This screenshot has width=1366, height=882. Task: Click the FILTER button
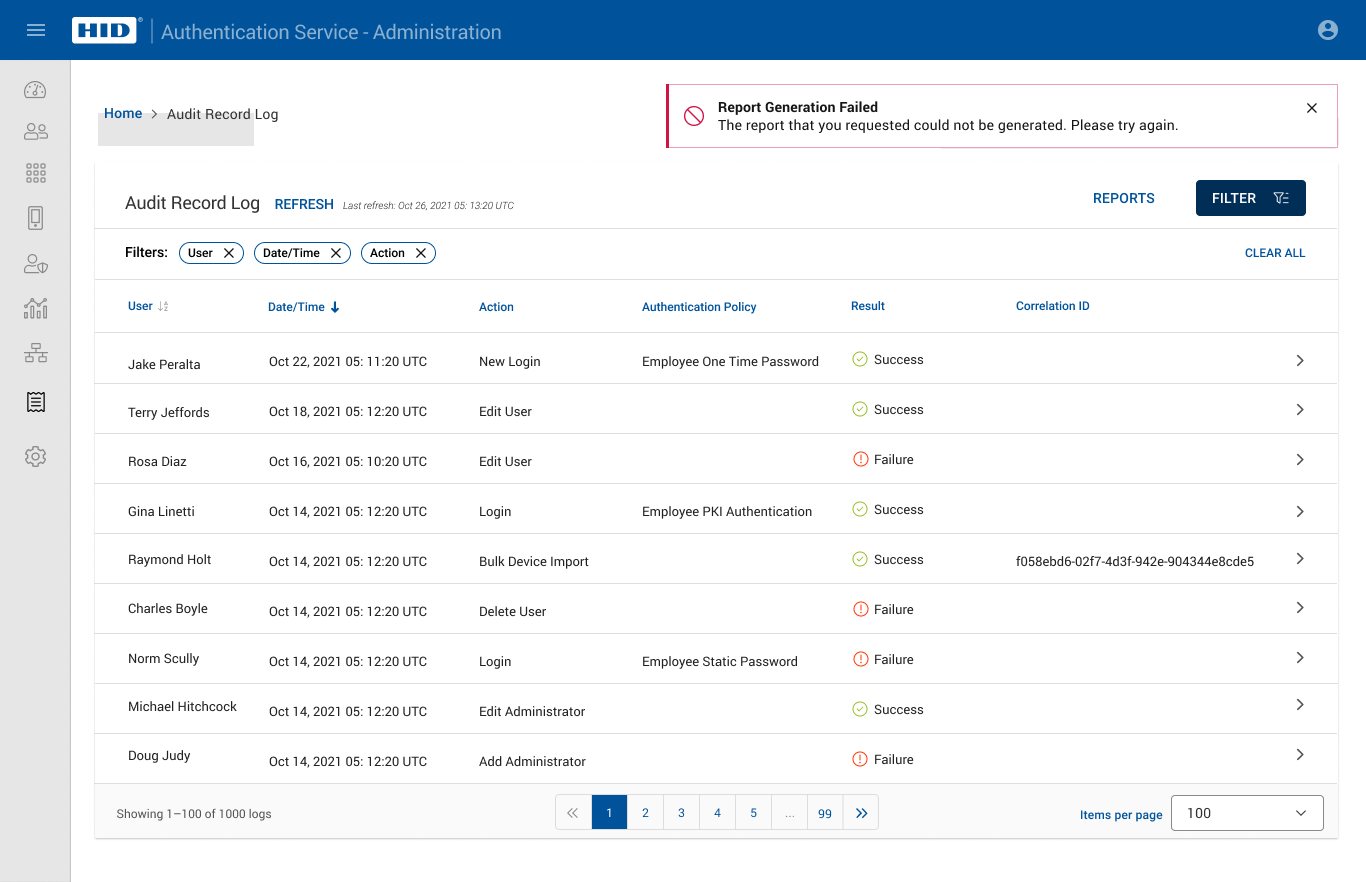[x=1251, y=198]
